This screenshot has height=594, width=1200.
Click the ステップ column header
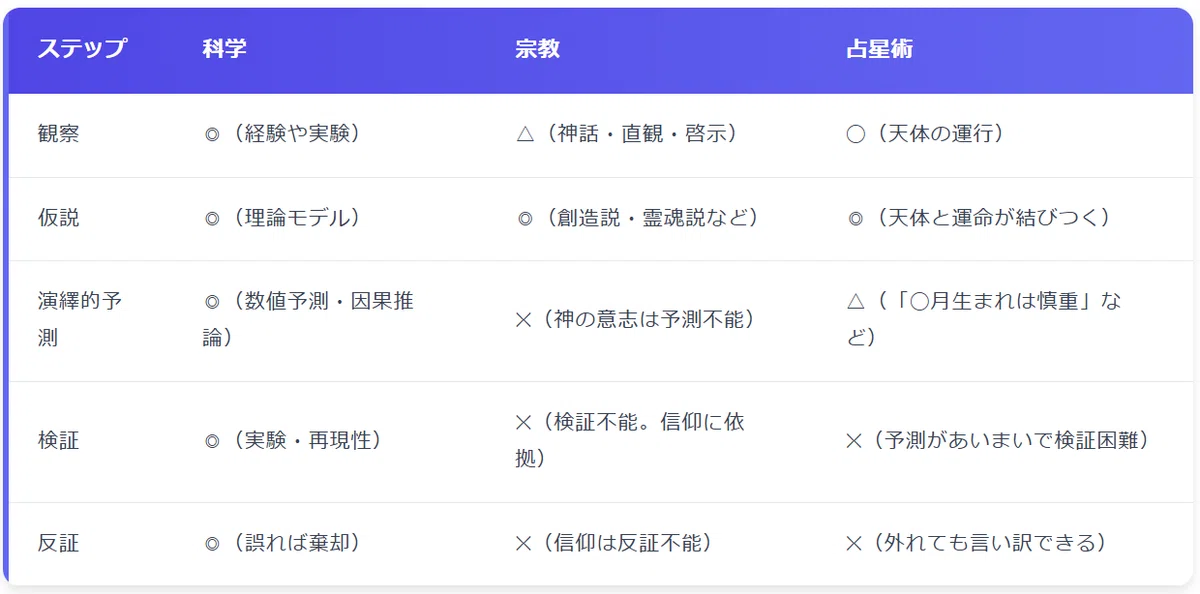(82, 50)
